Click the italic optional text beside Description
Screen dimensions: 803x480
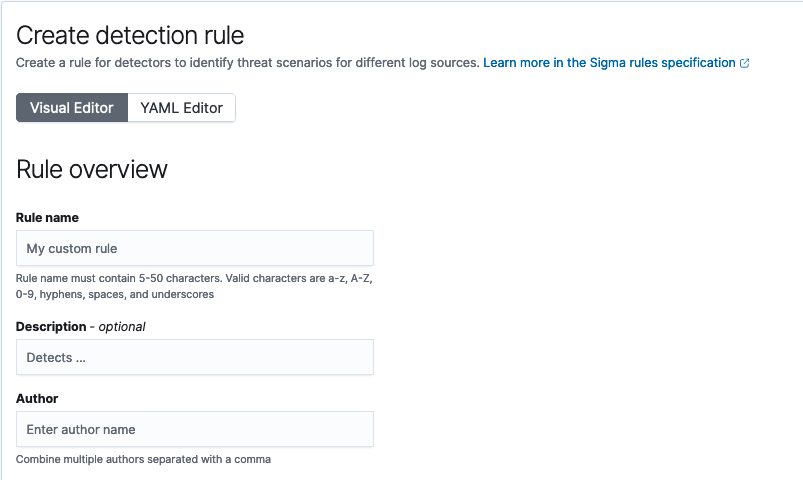(122, 327)
